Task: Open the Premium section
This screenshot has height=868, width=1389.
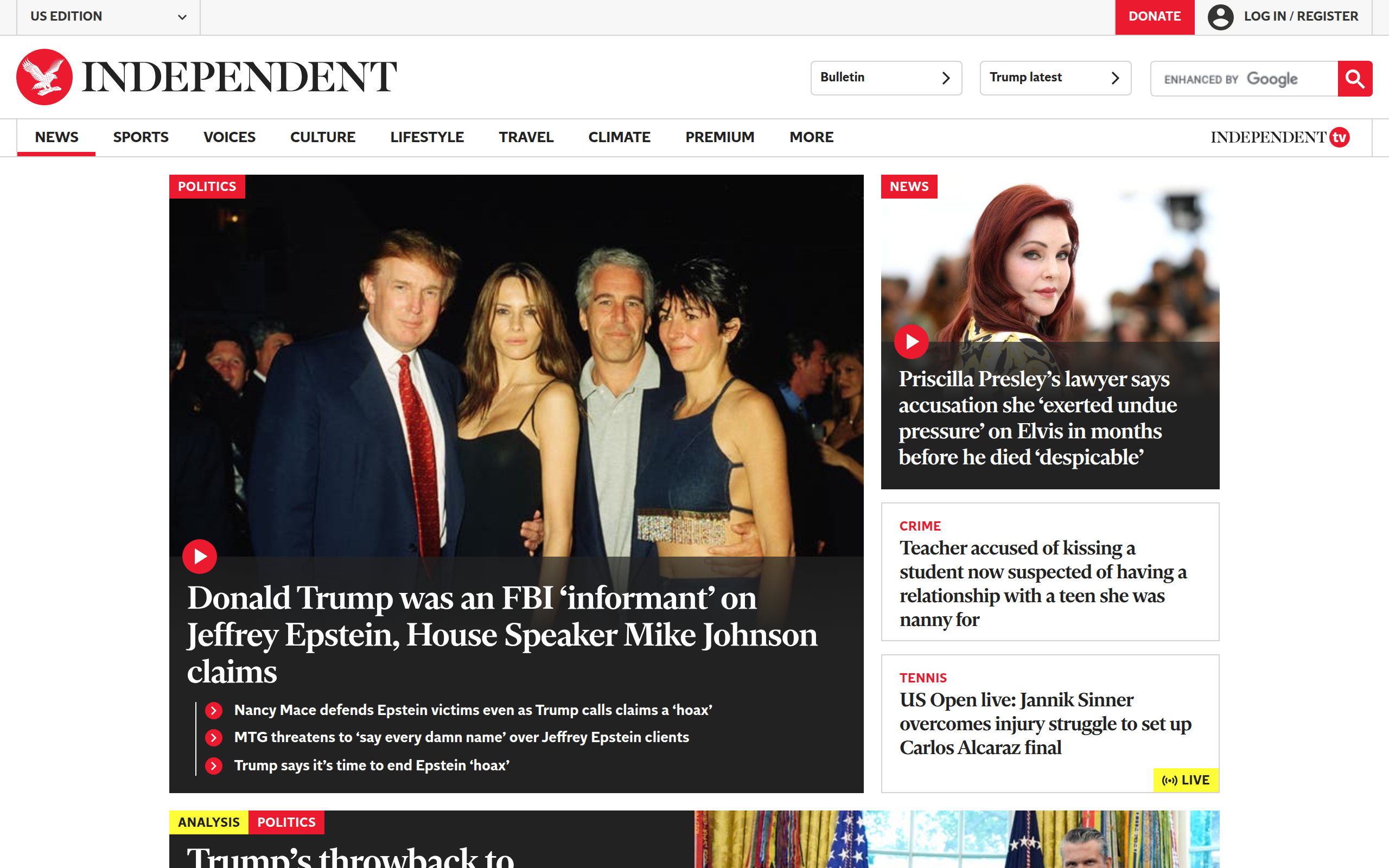Action: (720, 137)
